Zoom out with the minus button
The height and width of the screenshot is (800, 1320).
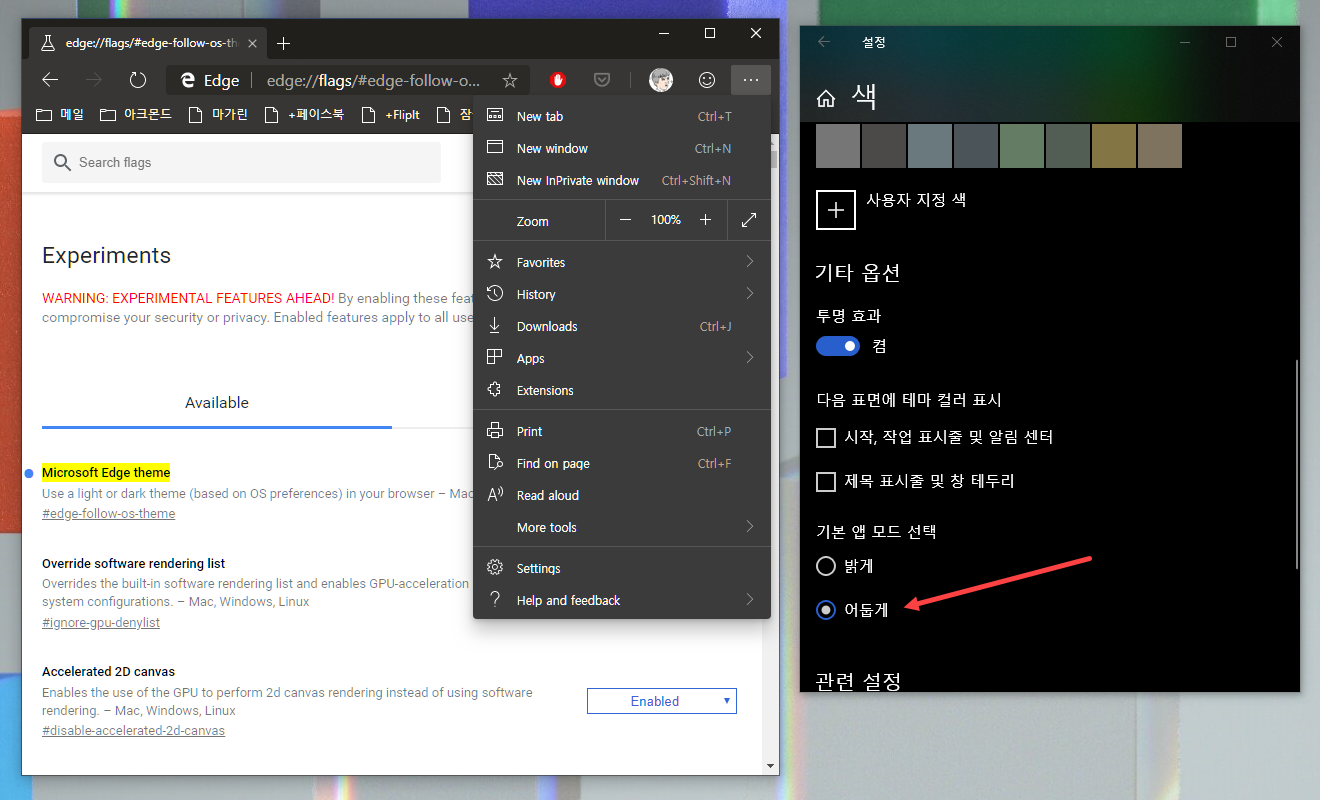pyautogui.click(x=626, y=220)
